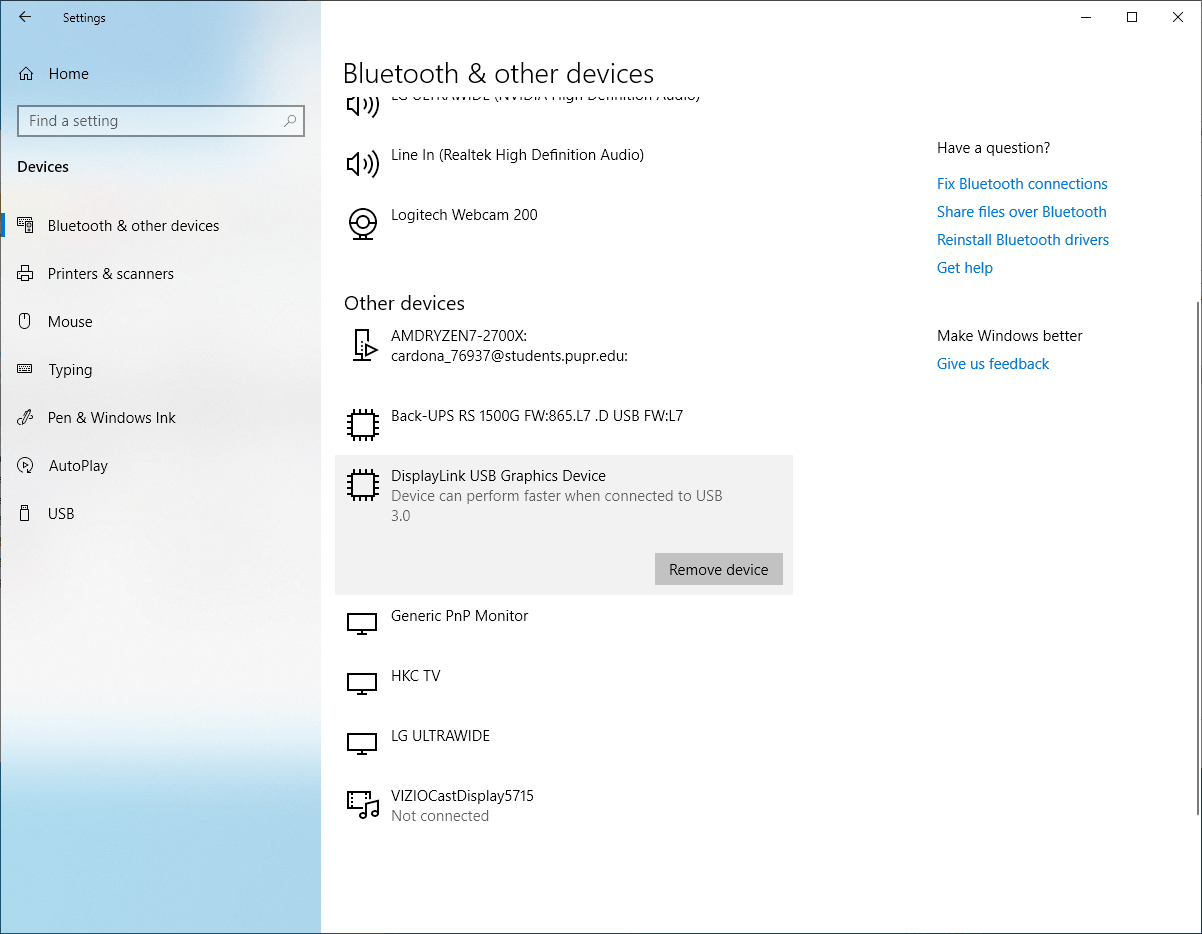Minimize the Settings window
The width and height of the screenshot is (1202, 934).
[x=1086, y=17]
